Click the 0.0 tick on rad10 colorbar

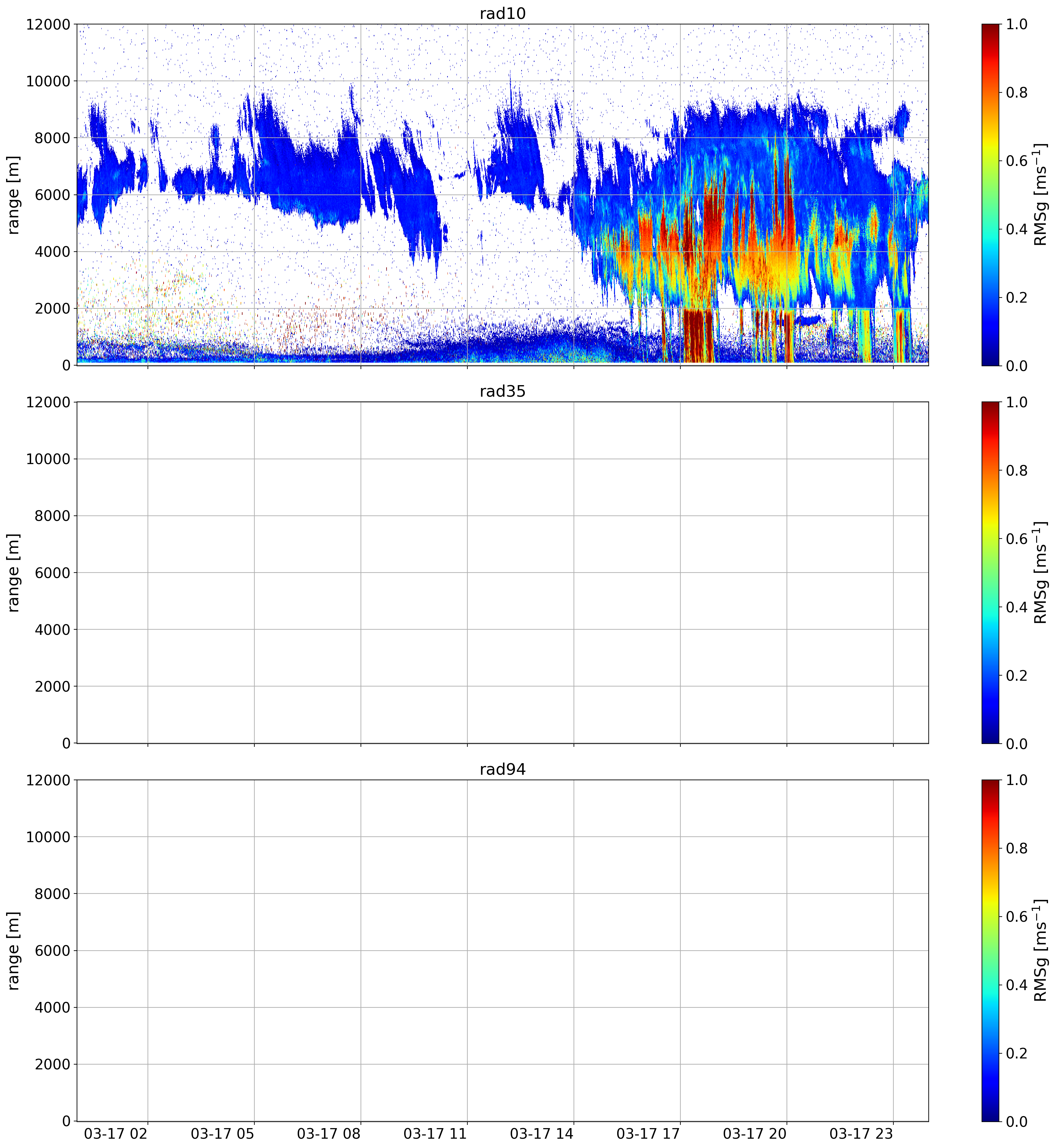[x=1016, y=366]
